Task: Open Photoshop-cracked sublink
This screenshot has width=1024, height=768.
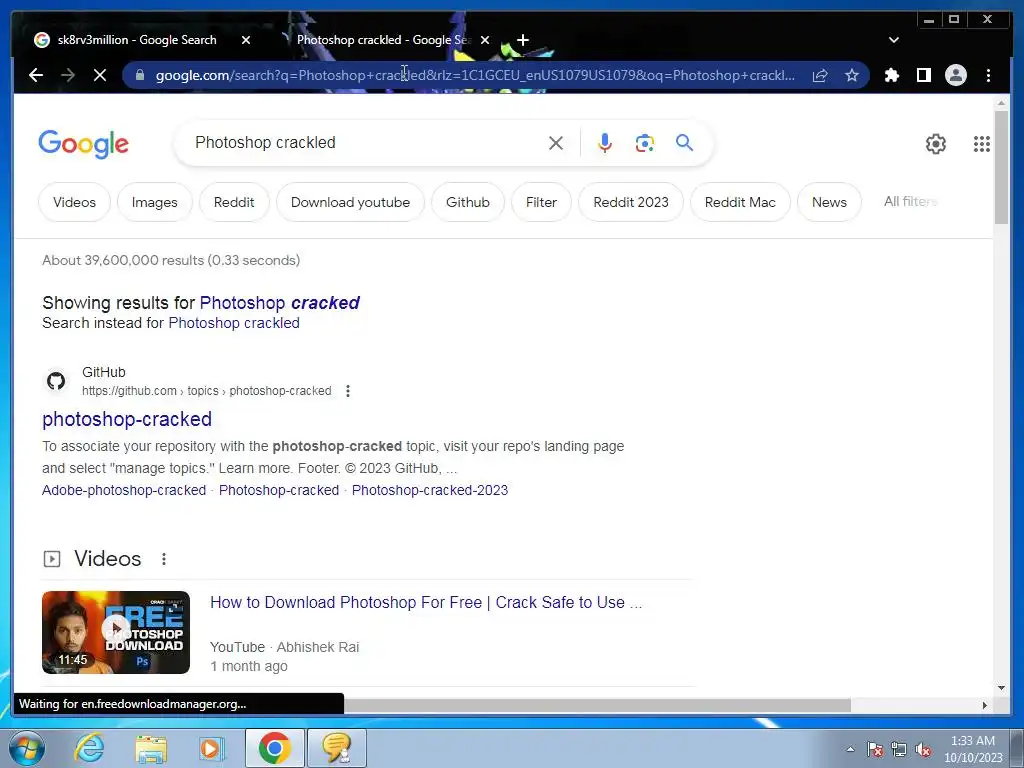Action: (x=279, y=490)
